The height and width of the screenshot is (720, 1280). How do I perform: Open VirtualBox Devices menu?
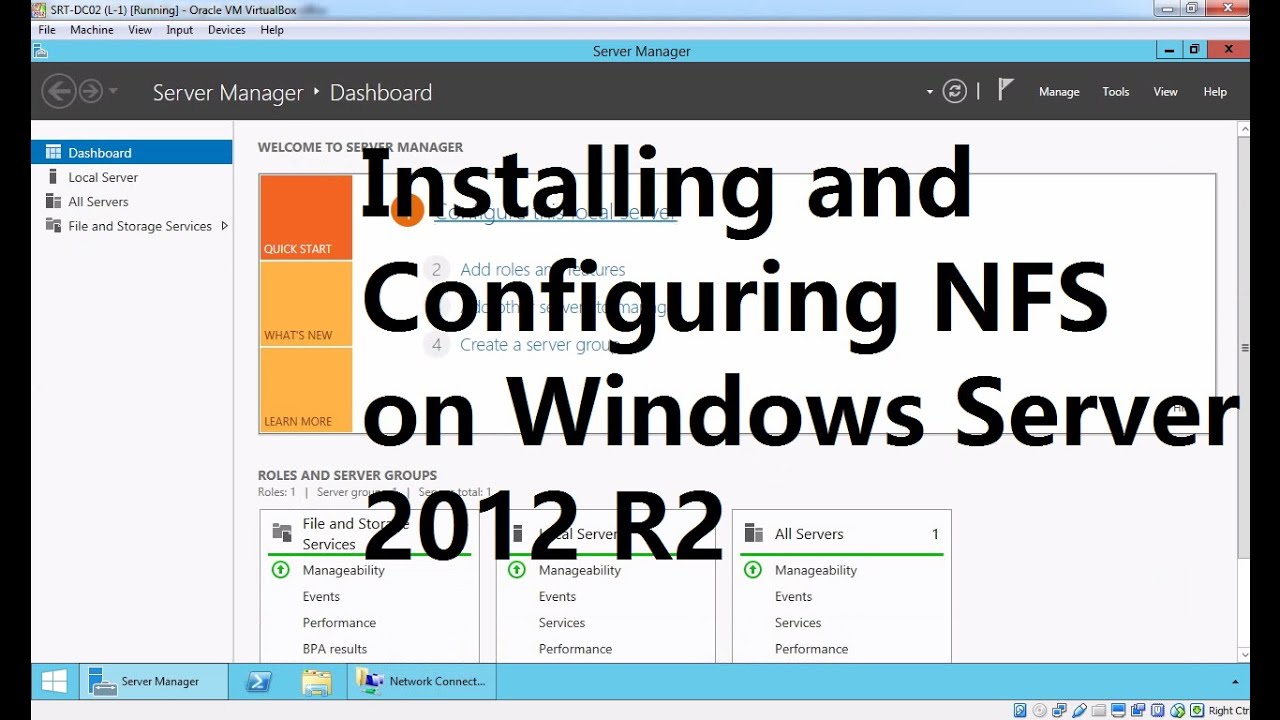click(226, 30)
